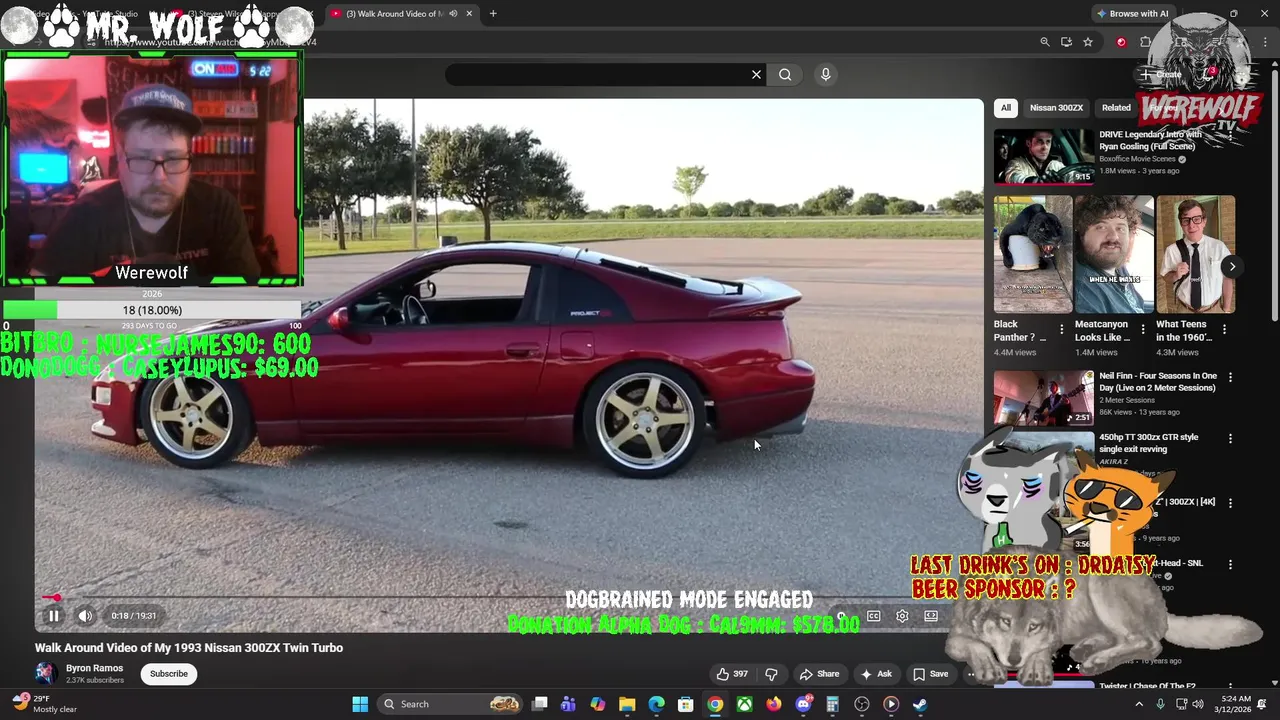The height and width of the screenshot is (720, 1280).
Task: Open Browse with AI button
Action: click(1132, 14)
